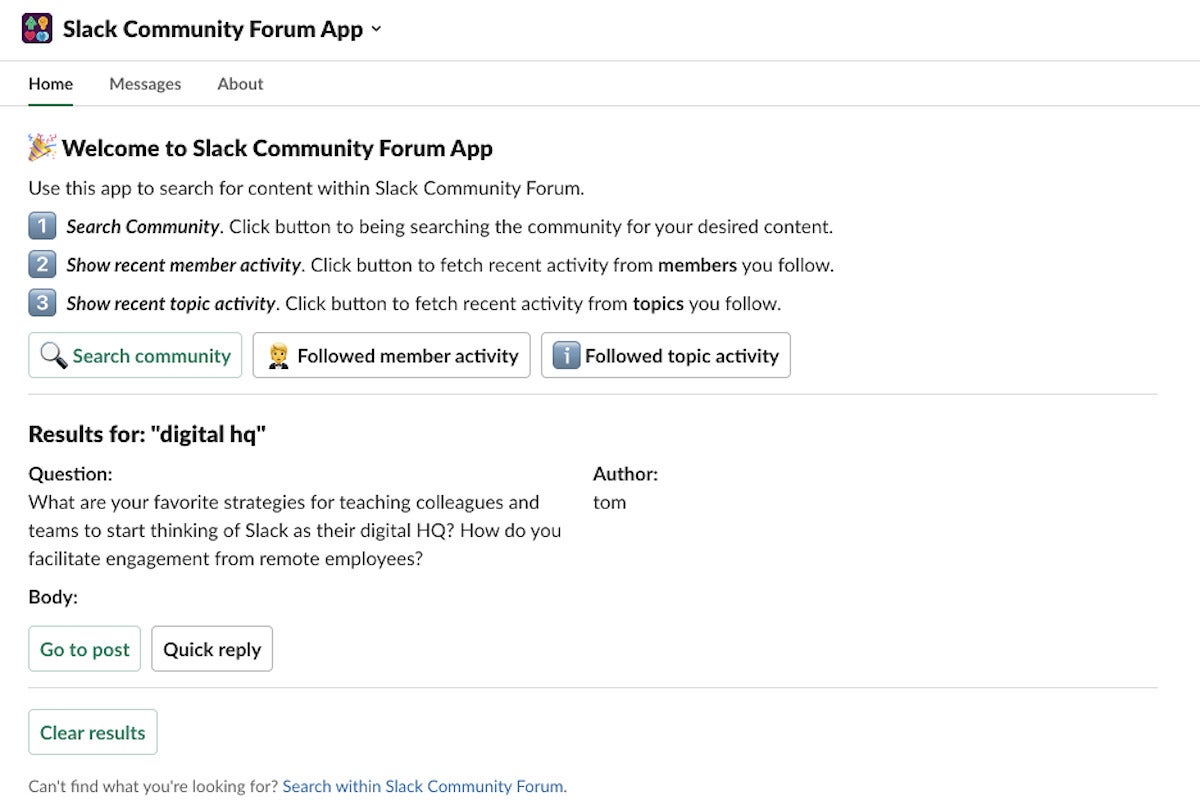The width and height of the screenshot is (1200, 805).
Task: Switch to the Home tab
Action: pyautogui.click(x=50, y=84)
